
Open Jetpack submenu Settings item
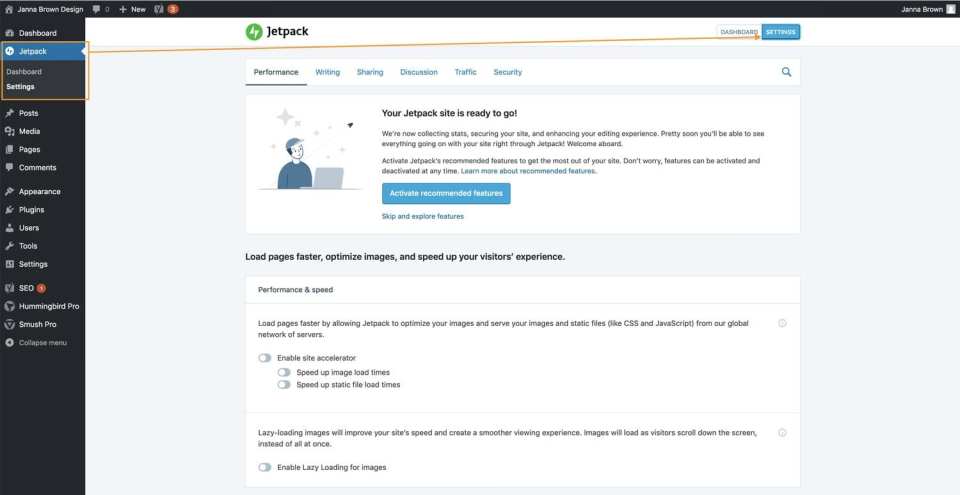(20, 87)
